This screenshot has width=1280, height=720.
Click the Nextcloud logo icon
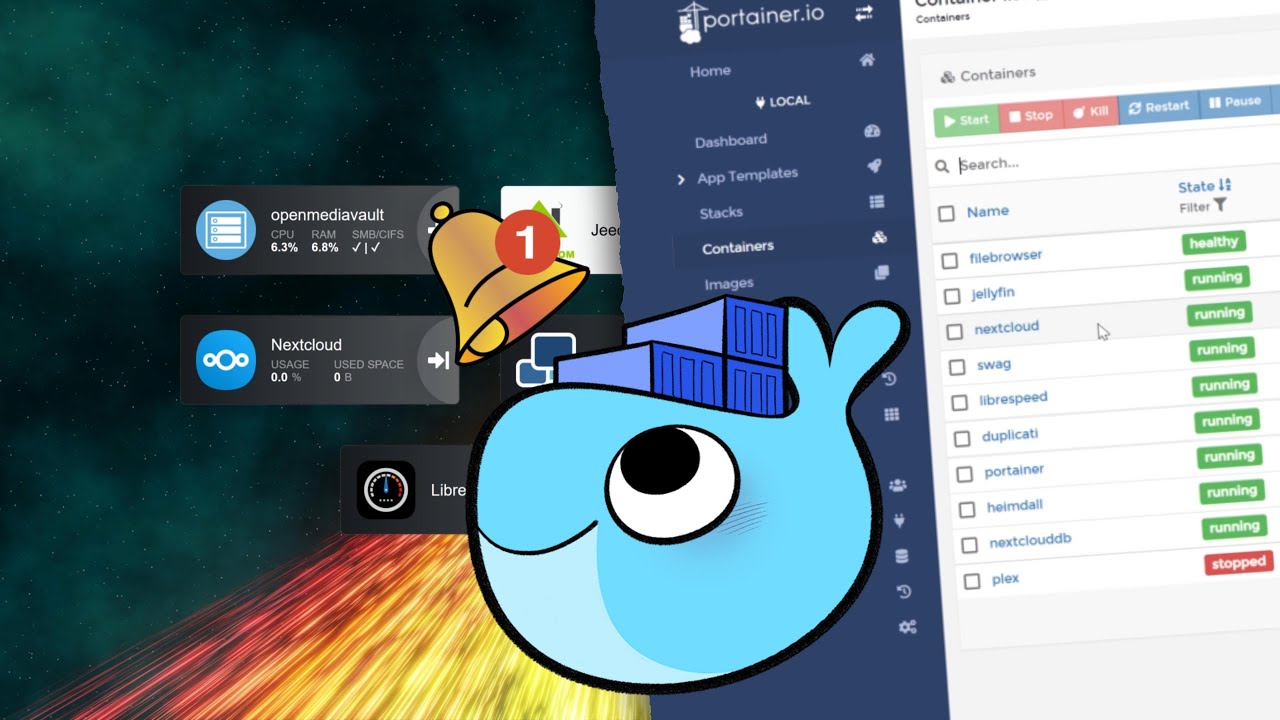pyautogui.click(x=226, y=360)
